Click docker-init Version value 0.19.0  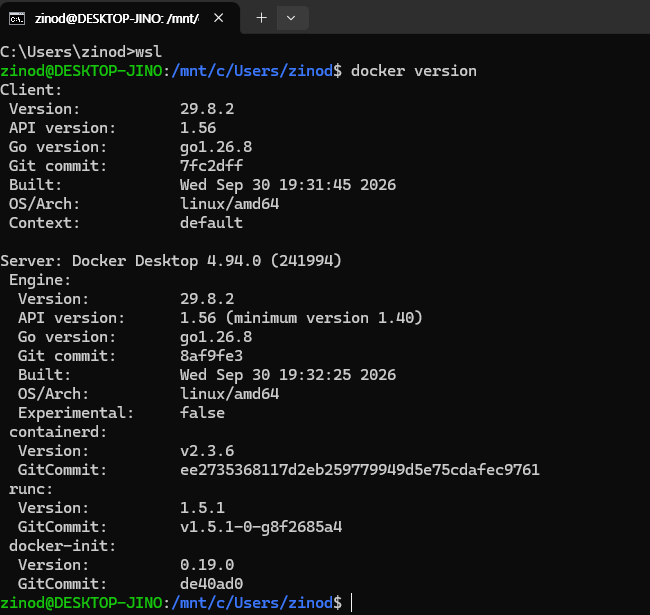207,565
